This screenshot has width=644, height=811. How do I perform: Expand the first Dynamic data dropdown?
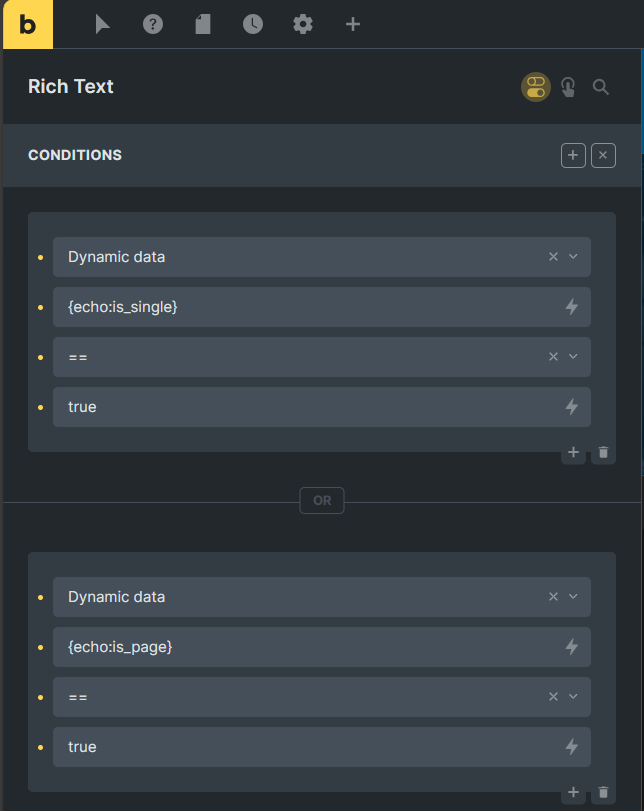573,257
